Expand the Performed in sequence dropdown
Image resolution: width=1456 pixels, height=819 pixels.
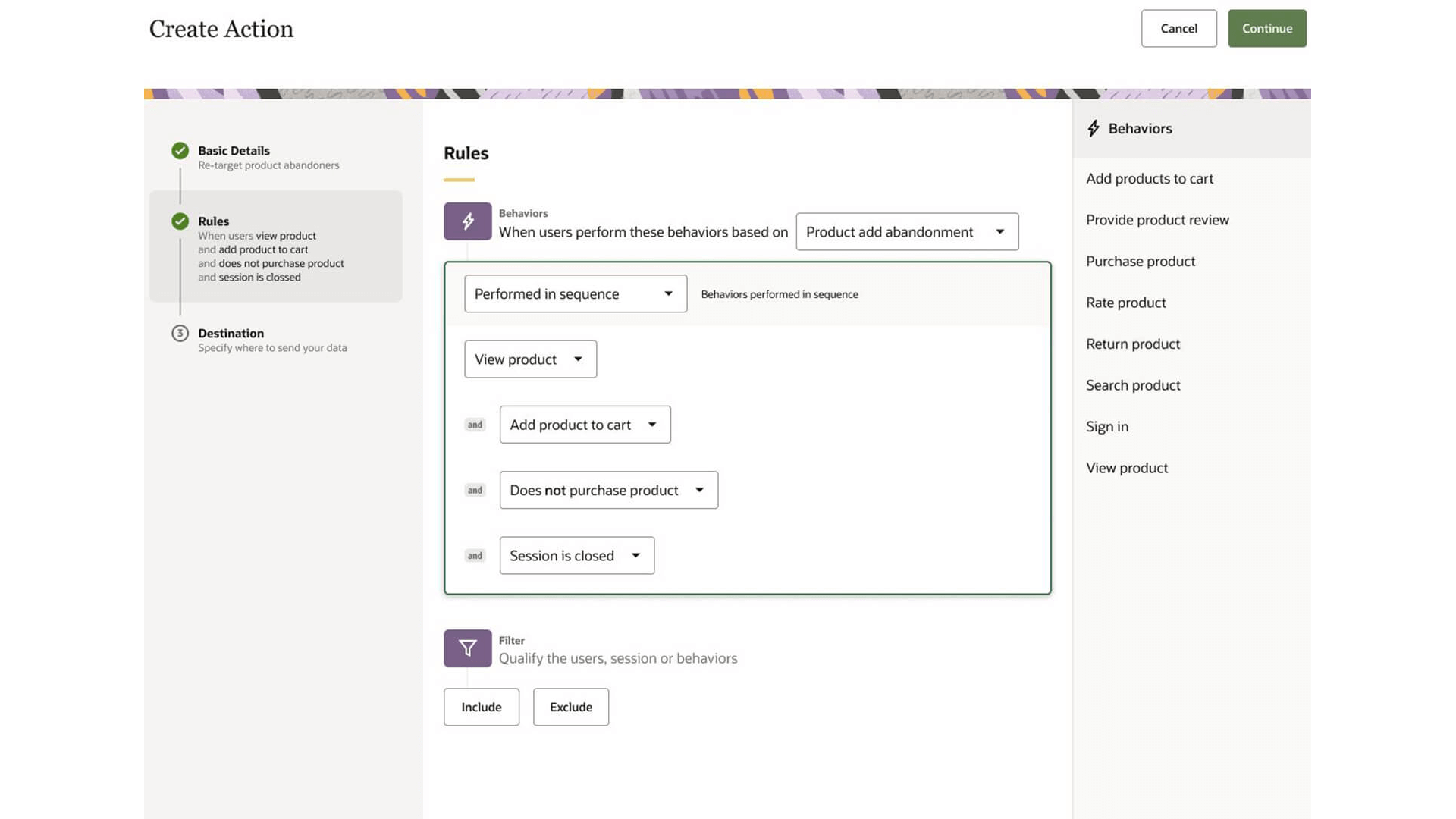point(574,293)
